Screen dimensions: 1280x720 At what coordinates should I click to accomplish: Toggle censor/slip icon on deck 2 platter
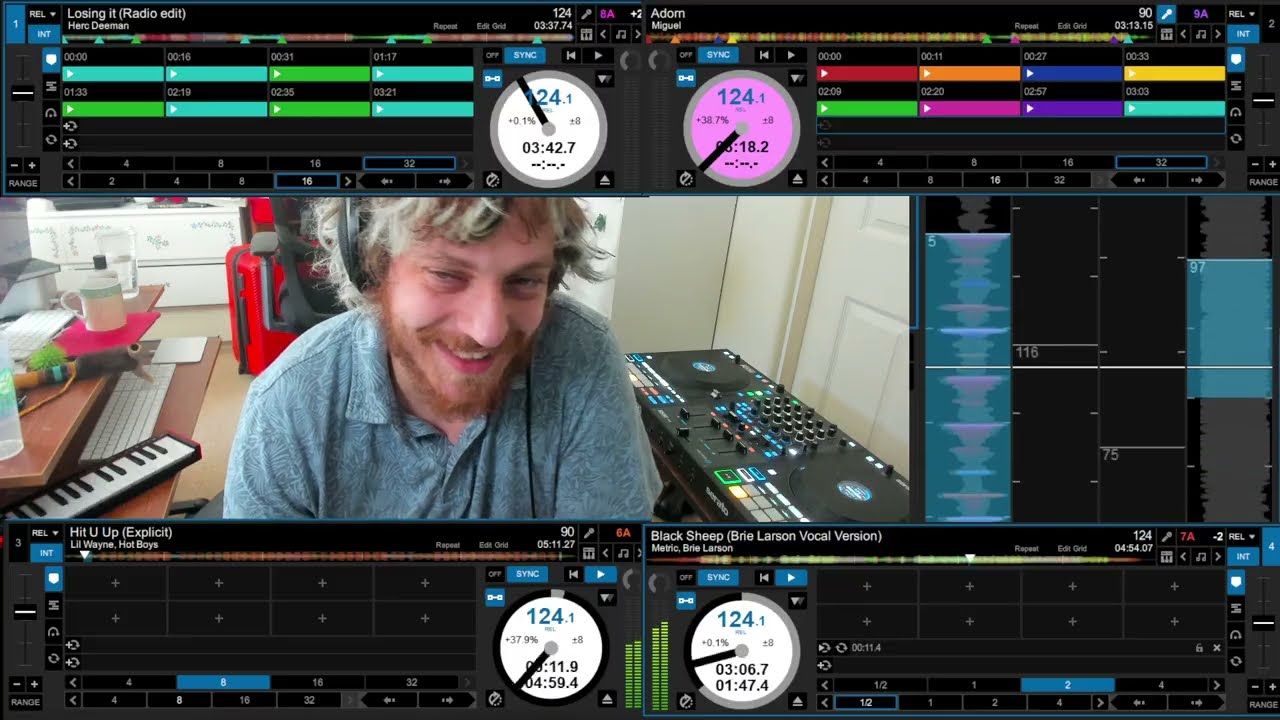(x=686, y=180)
